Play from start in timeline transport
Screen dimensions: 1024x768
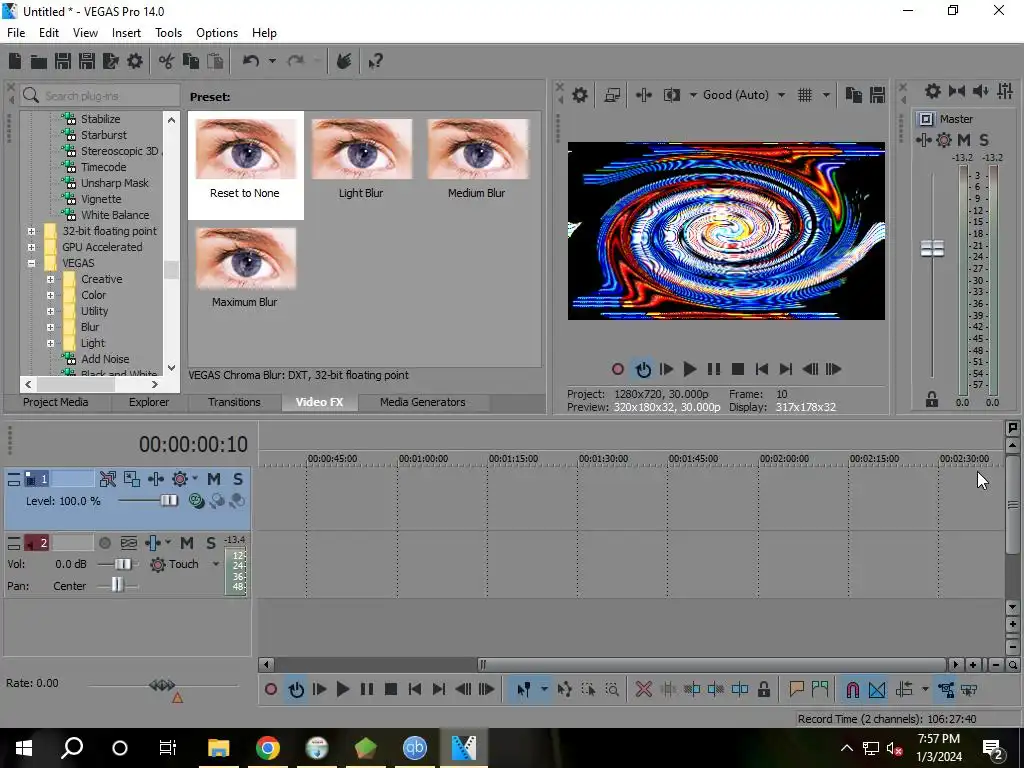319,689
